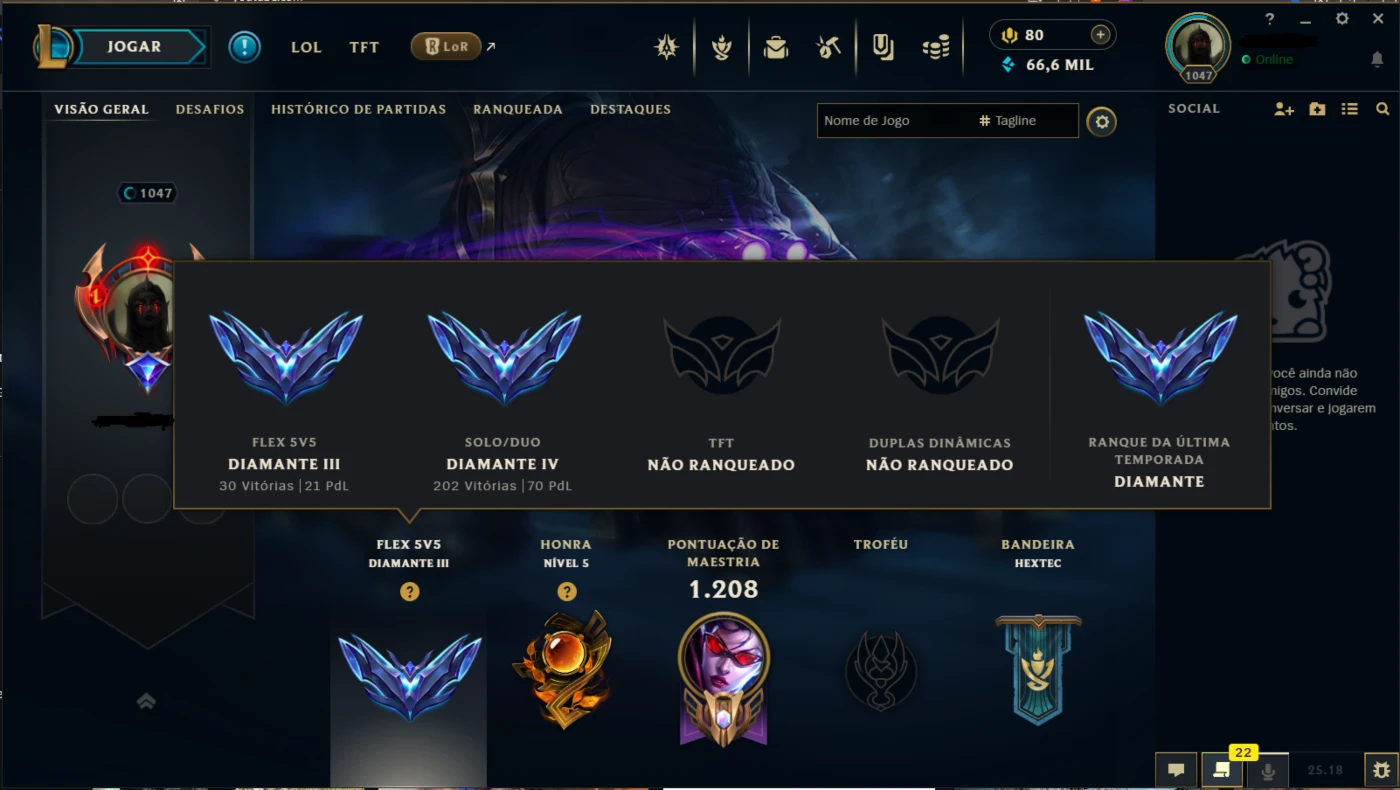Open the friends list view options icon

click(1350, 109)
